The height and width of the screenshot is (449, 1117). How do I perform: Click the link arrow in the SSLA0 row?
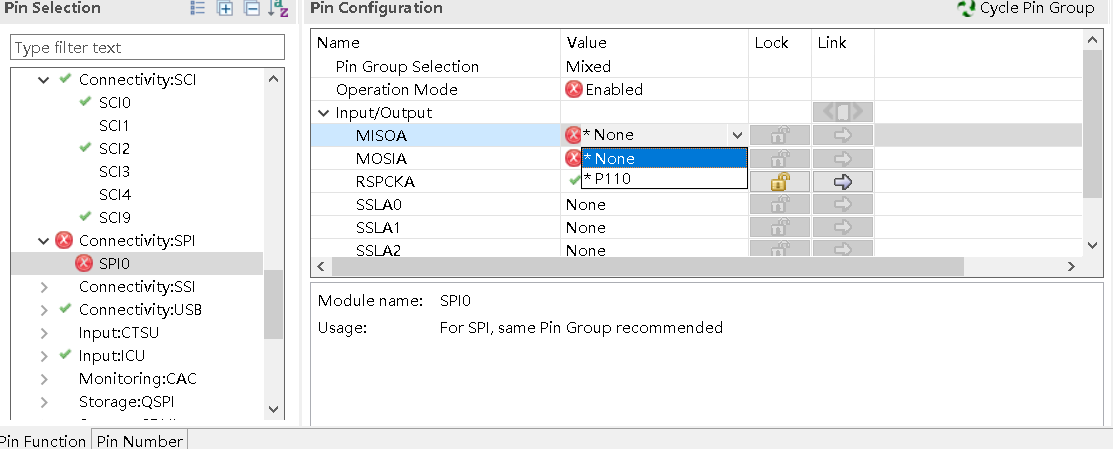(843, 205)
